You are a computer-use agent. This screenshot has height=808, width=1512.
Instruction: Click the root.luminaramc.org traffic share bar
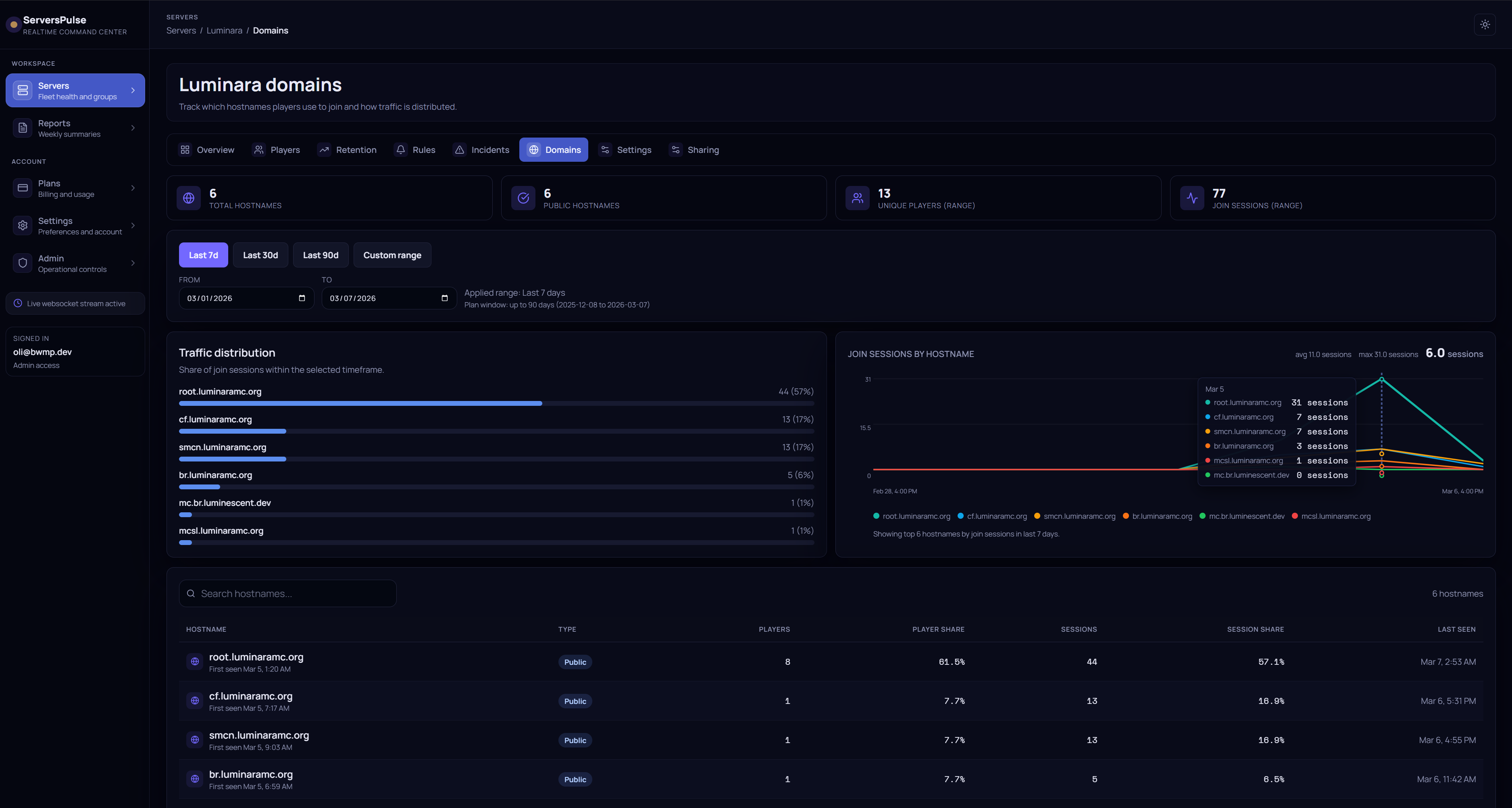click(497, 403)
